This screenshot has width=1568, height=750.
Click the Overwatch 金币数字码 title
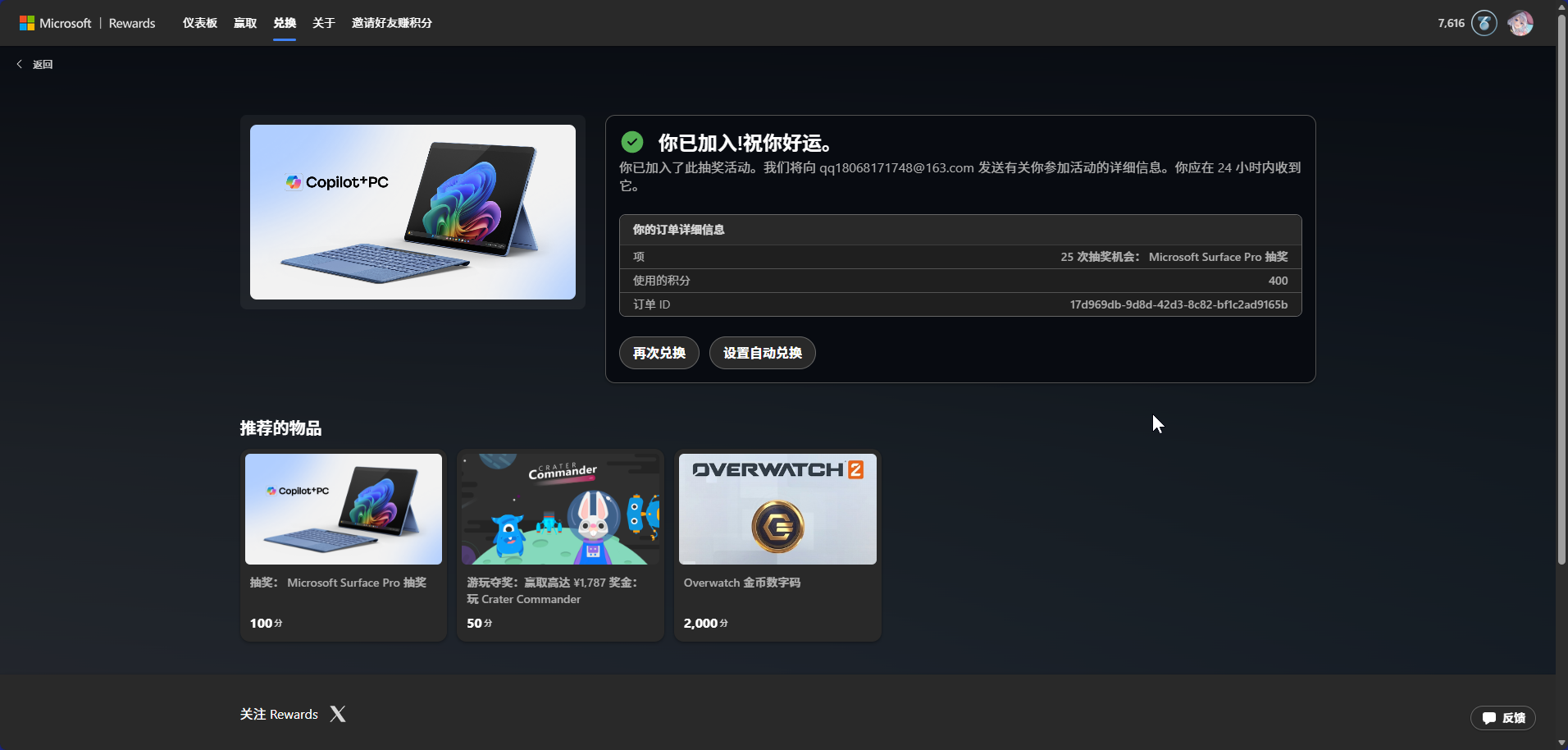pos(742,583)
